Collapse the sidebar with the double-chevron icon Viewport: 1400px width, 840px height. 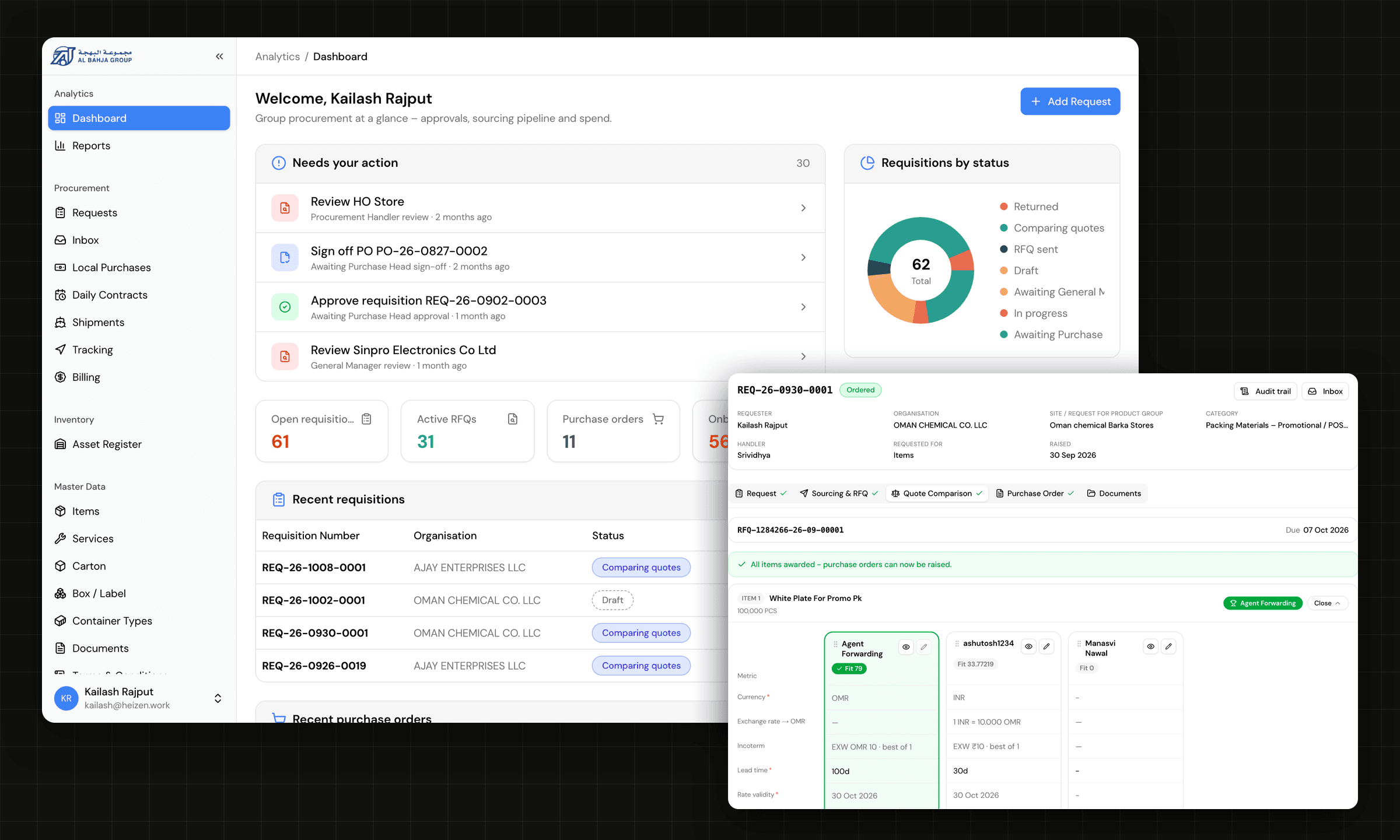[219, 57]
